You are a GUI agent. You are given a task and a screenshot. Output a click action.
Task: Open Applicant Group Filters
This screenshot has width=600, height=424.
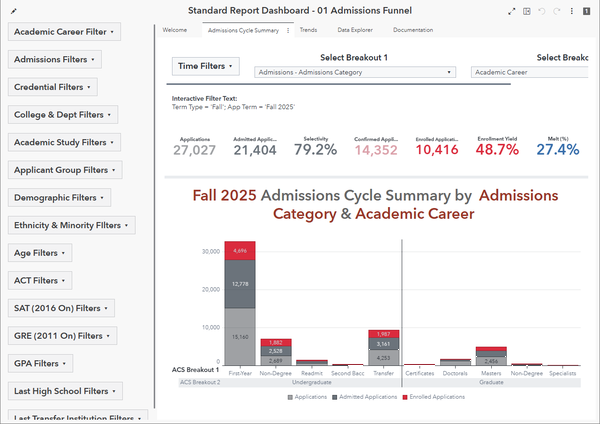[65, 170]
